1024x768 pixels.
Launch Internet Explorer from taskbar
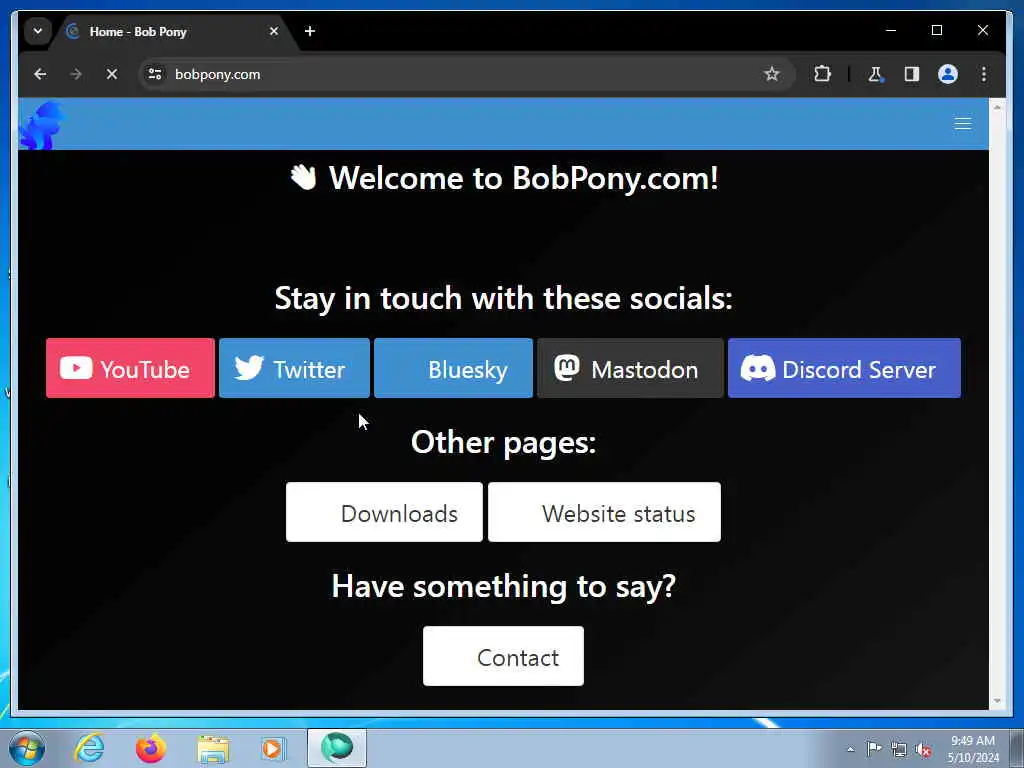click(x=89, y=748)
